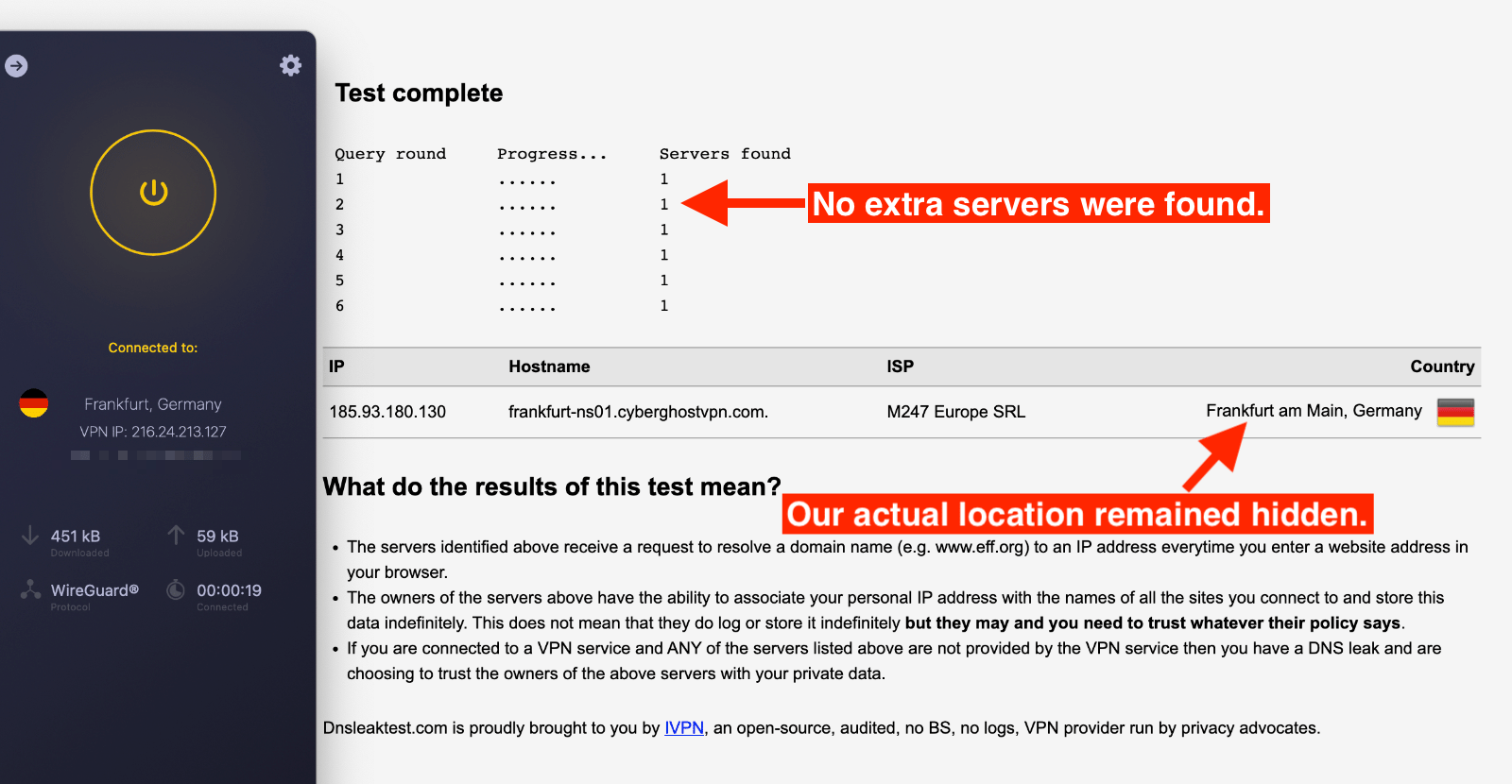
Task: Click the signal strength bar under VPN IP
Action: coord(155,455)
